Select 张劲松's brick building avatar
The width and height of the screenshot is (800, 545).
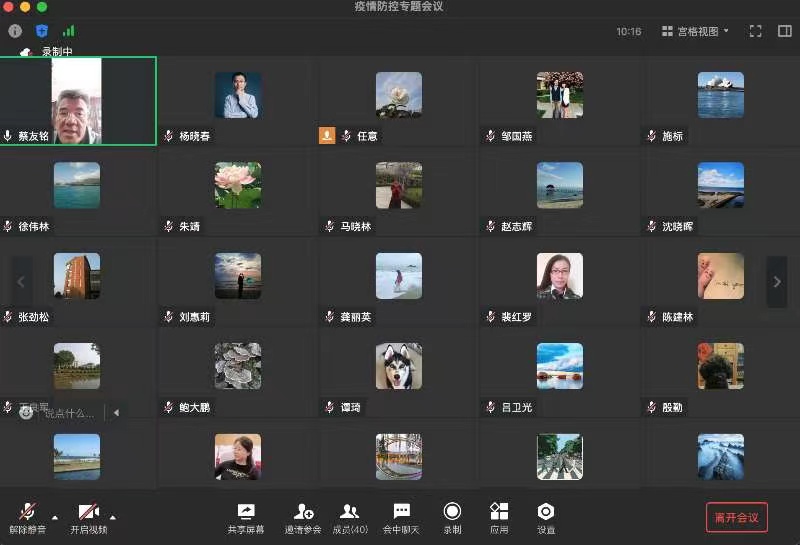(x=77, y=276)
